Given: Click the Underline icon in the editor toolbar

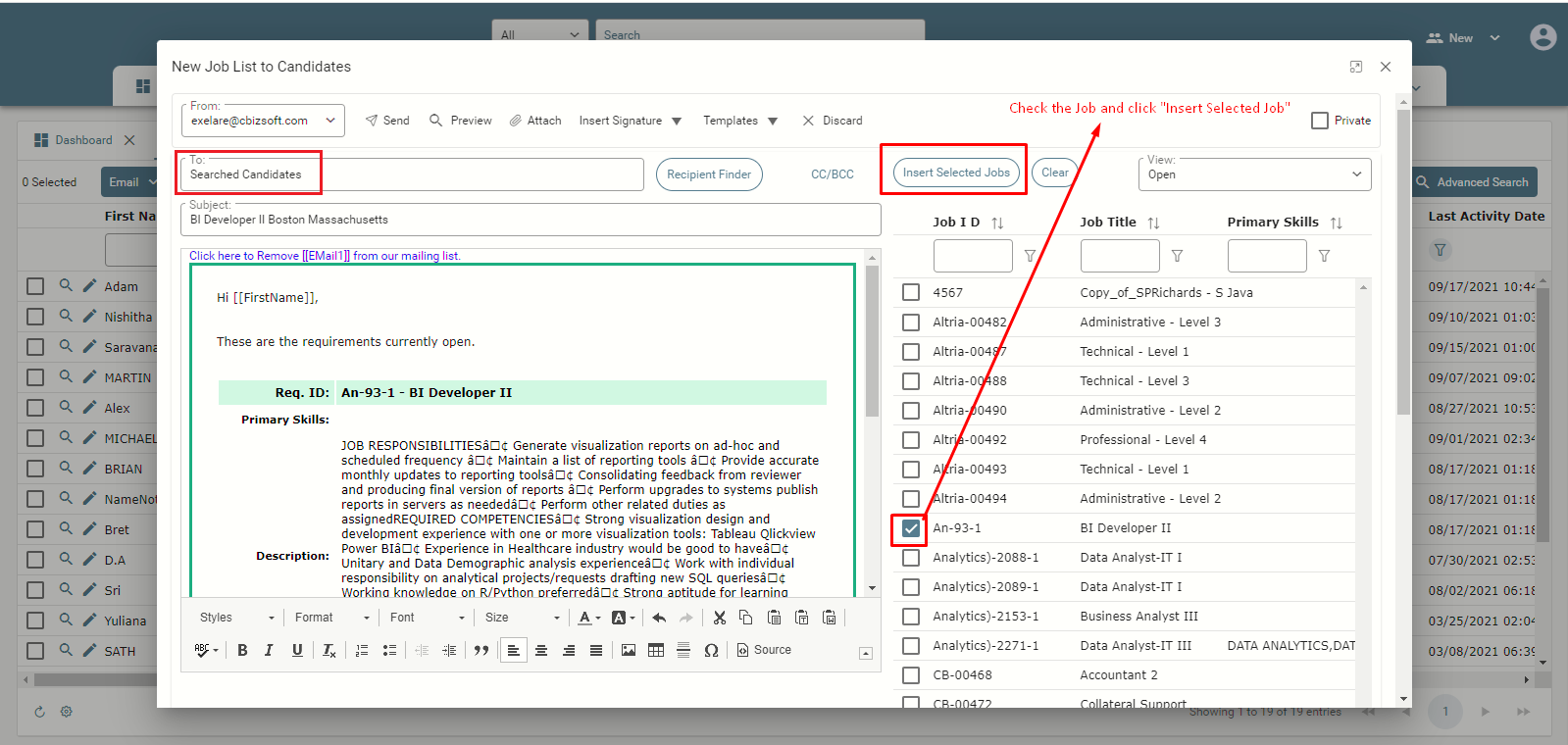Looking at the screenshot, I should point(297,650).
